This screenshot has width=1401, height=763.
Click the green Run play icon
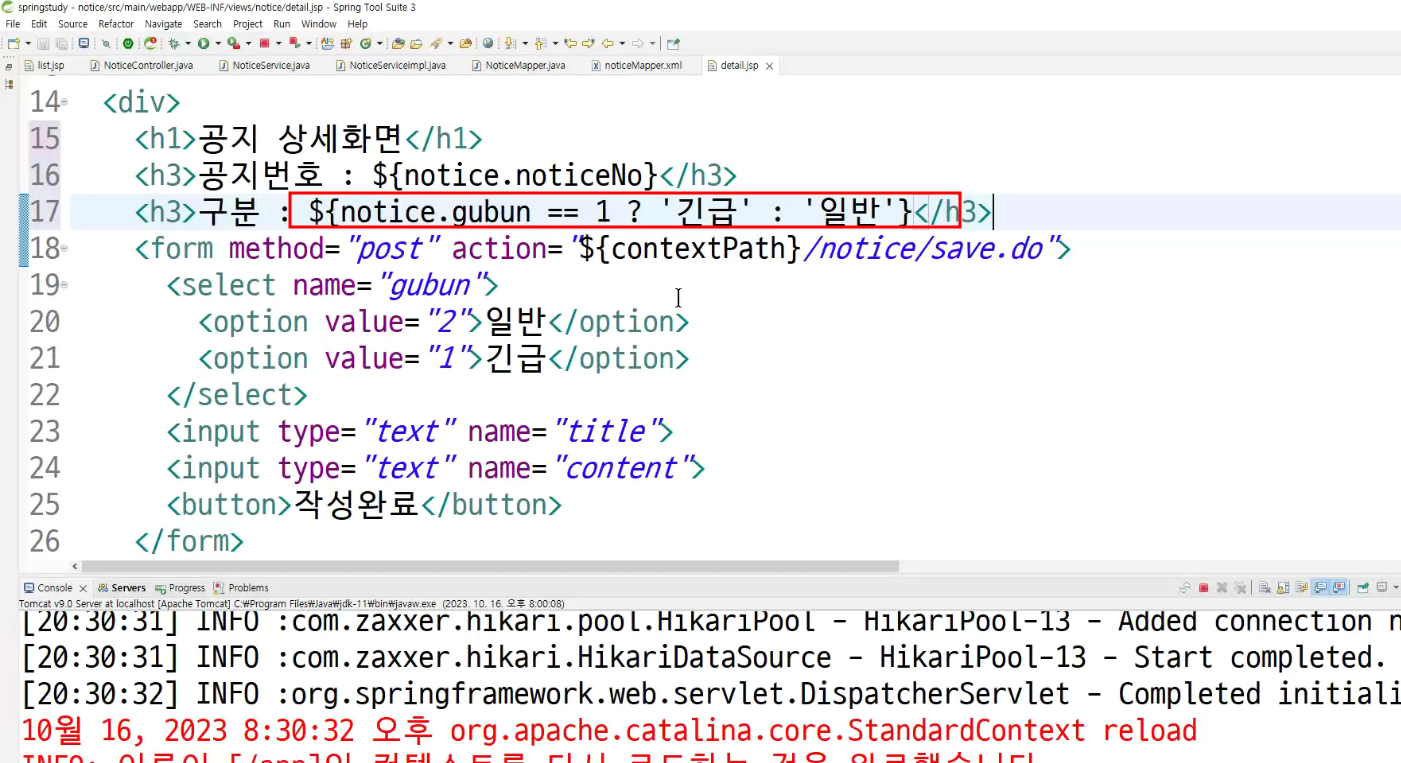[203, 43]
